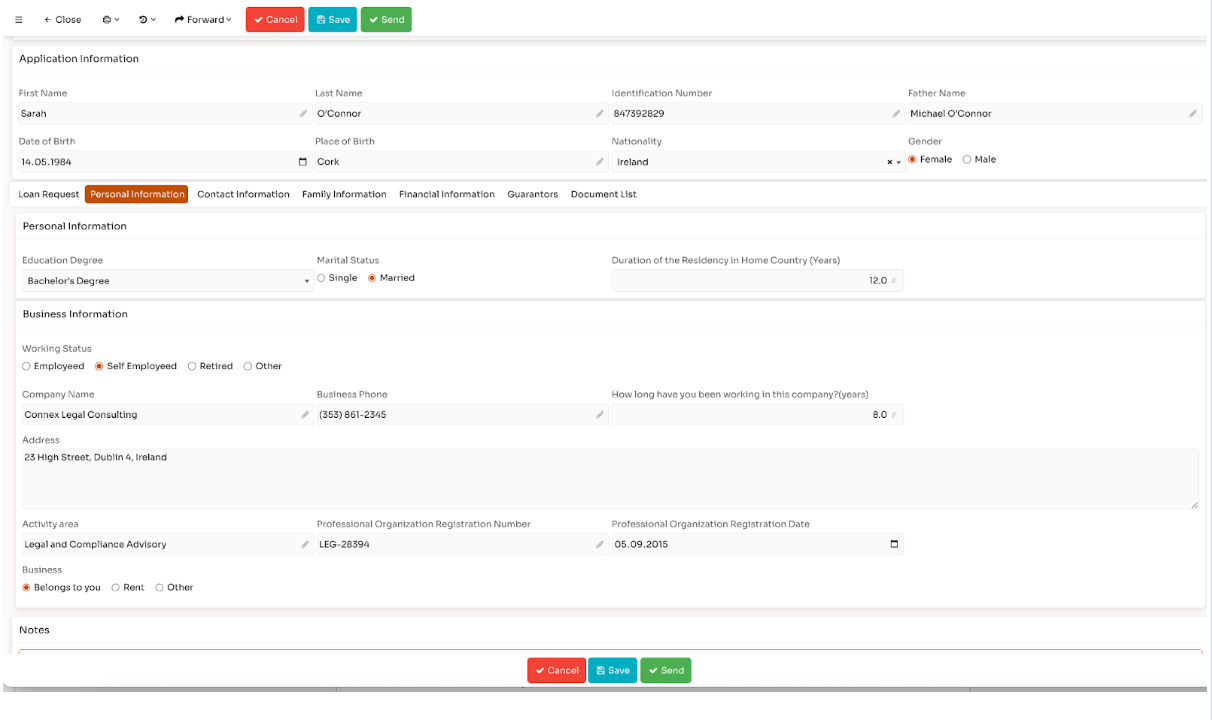
Task: Click the Activity area pencil icon
Action: click(305, 545)
